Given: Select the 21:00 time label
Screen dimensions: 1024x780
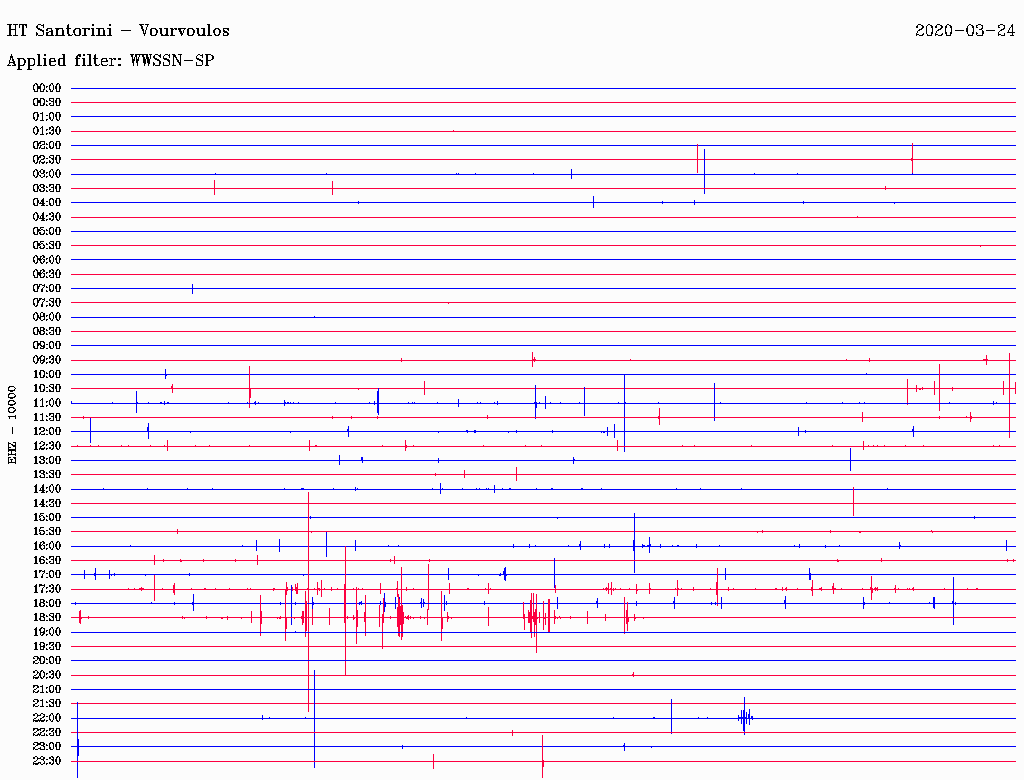Looking at the screenshot, I should (47, 689).
